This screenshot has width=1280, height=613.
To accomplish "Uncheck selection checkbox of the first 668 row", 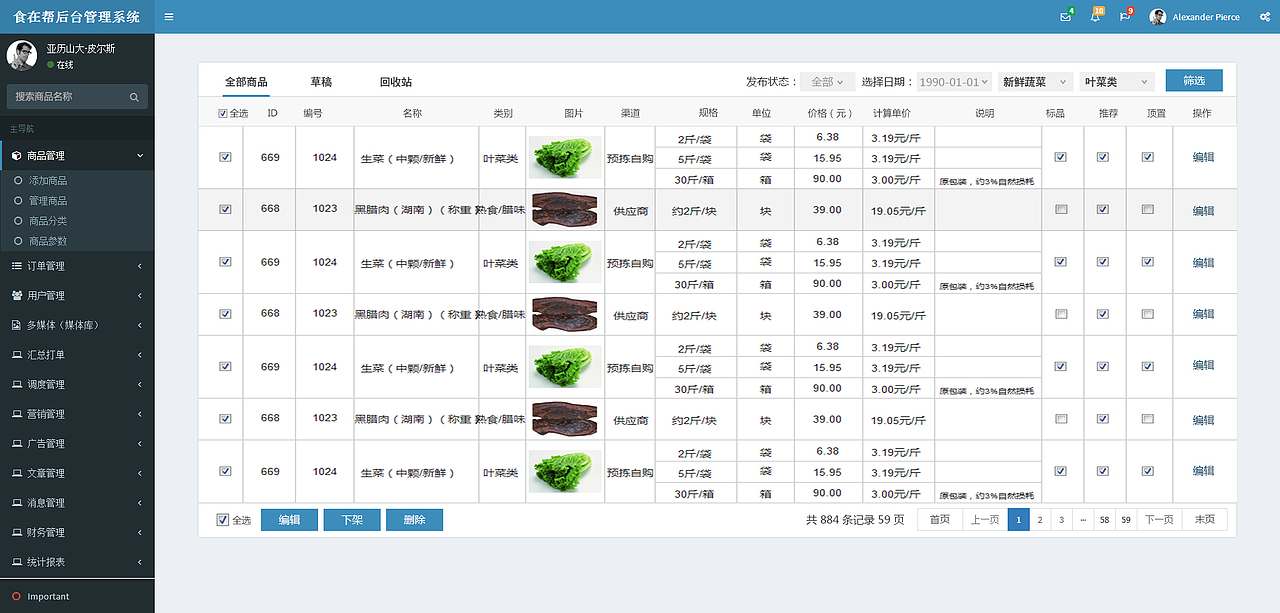I will pyautogui.click(x=225, y=209).
